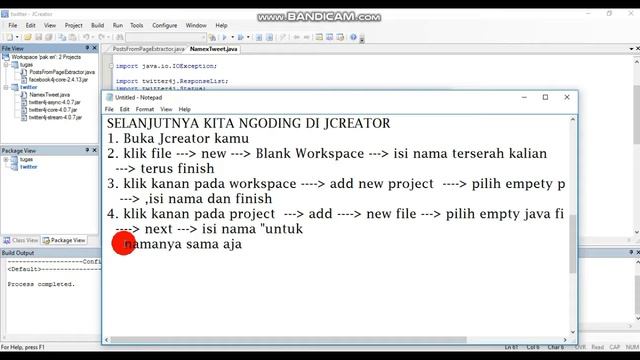Open Notepad's Format menu
The height and width of the screenshot is (360, 640).
pyautogui.click(x=145, y=109)
